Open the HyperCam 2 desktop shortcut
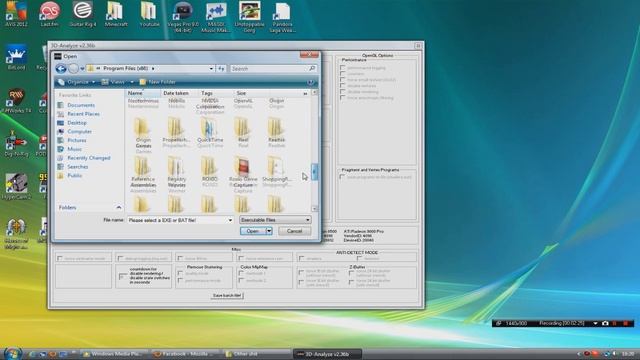640x360 pixels. tap(16, 186)
